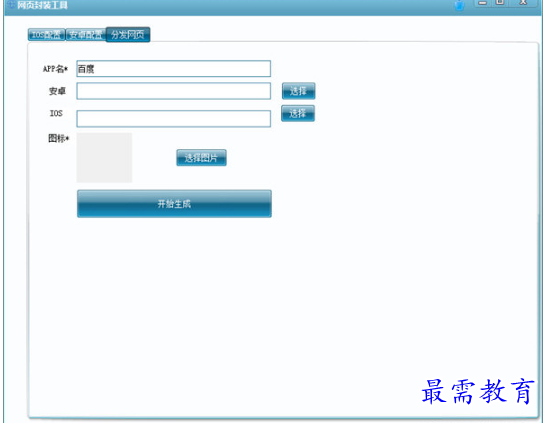
Task: Click 选择 button next to IOS field
Action: click(298, 113)
